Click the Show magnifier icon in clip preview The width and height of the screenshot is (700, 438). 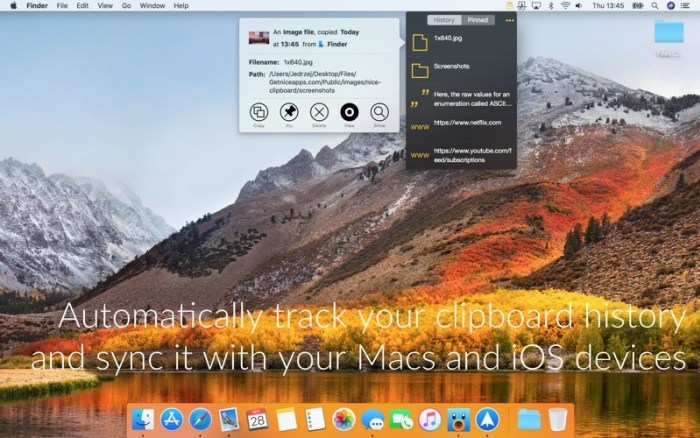tap(379, 112)
